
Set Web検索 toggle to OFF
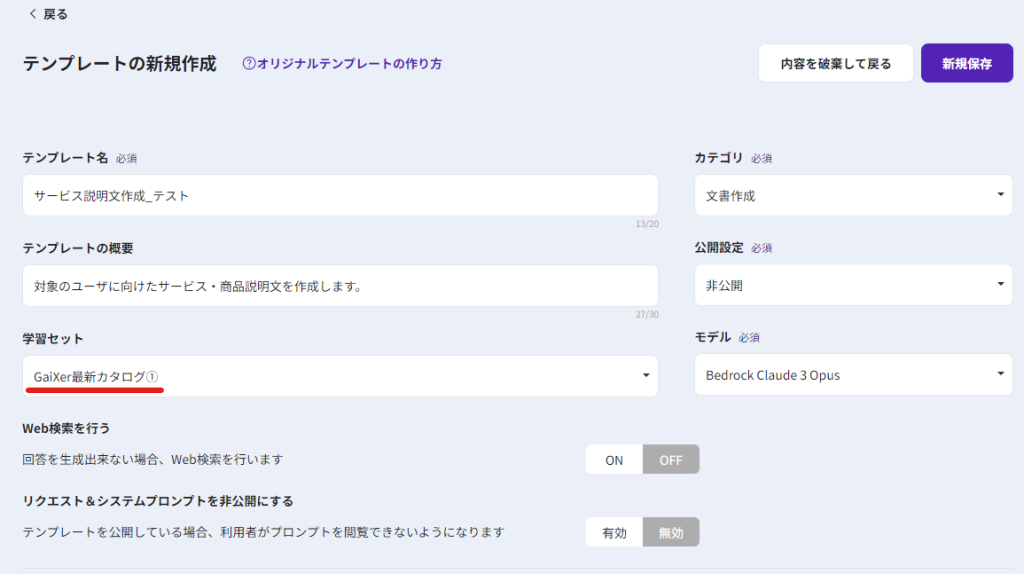coord(670,460)
